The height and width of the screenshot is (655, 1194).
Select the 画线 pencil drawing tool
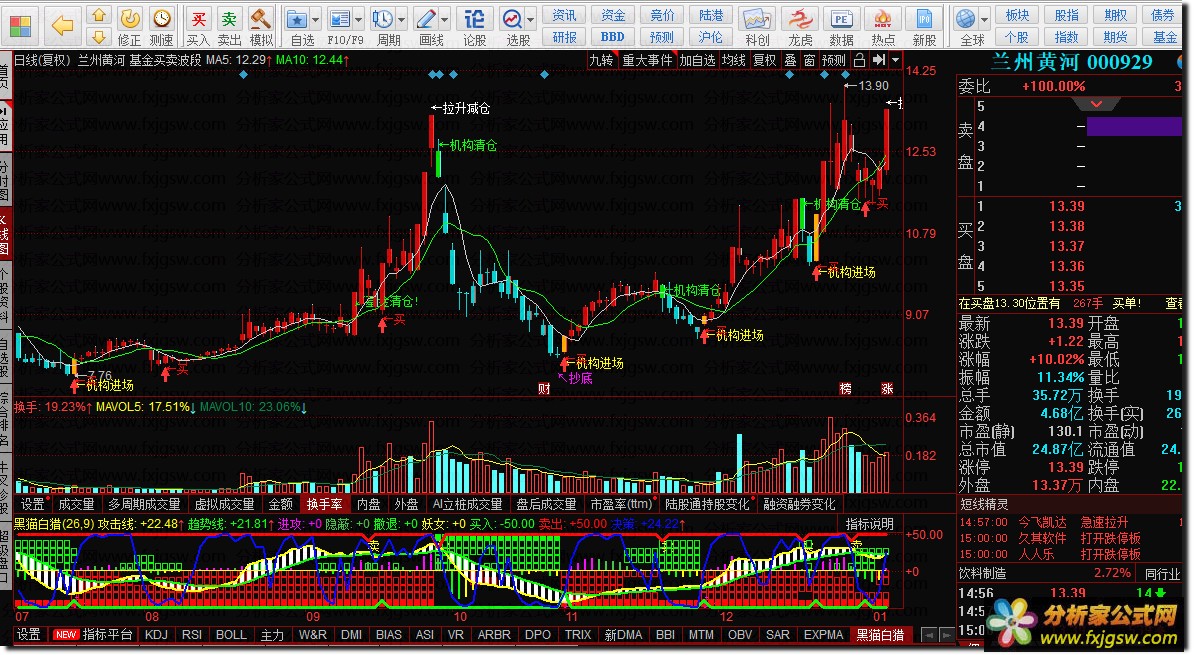(x=426, y=18)
